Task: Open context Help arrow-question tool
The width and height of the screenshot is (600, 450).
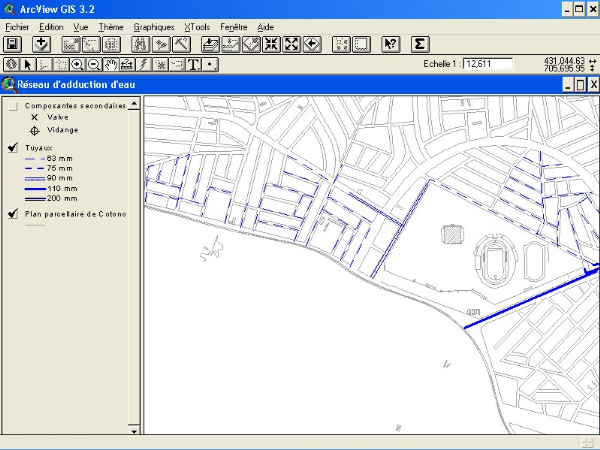Action: 390,44
